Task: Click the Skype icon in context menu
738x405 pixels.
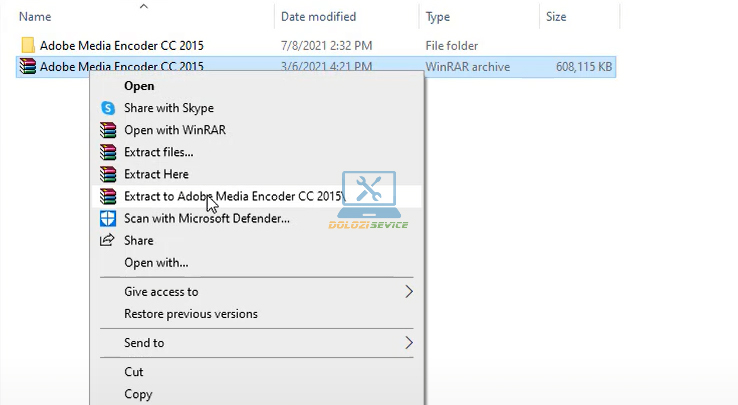Action: tap(108, 108)
